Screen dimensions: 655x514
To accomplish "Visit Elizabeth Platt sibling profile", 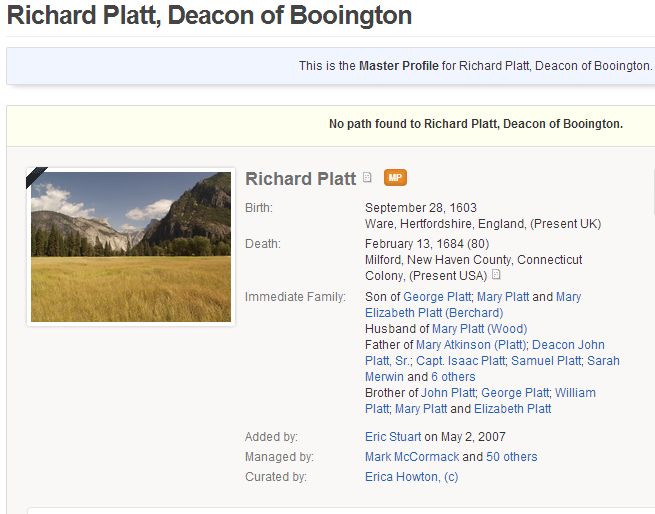I will click(x=513, y=409).
